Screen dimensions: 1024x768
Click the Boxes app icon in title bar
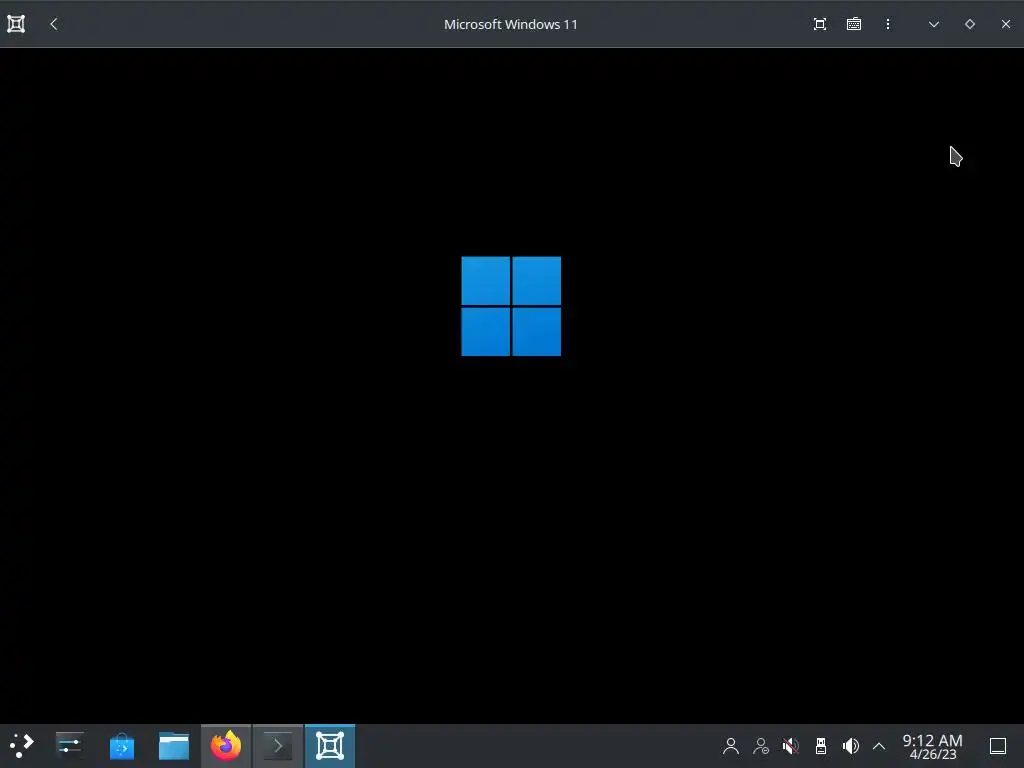(x=16, y=24)
